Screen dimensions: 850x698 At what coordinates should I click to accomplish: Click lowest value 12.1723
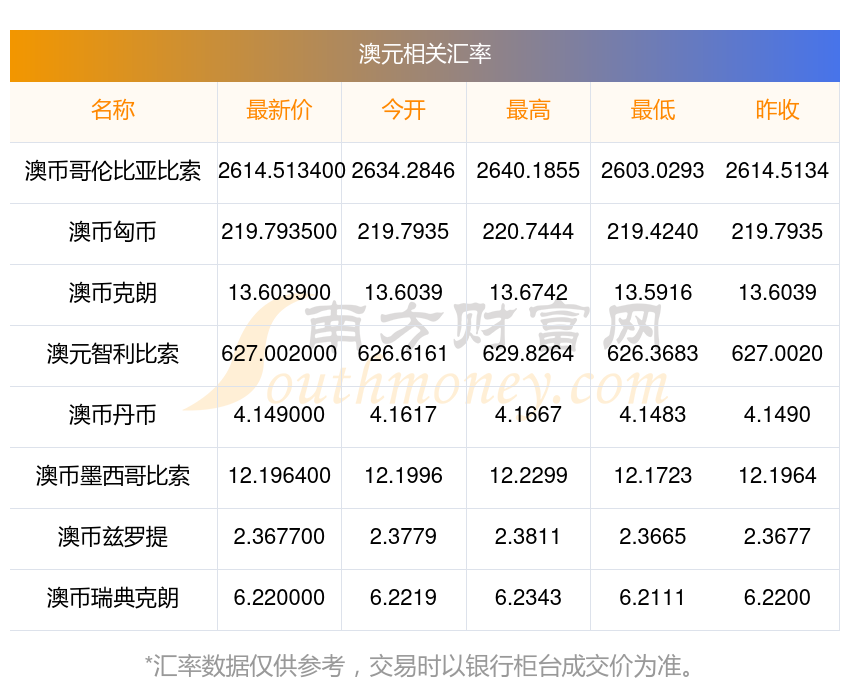point(653,476)
